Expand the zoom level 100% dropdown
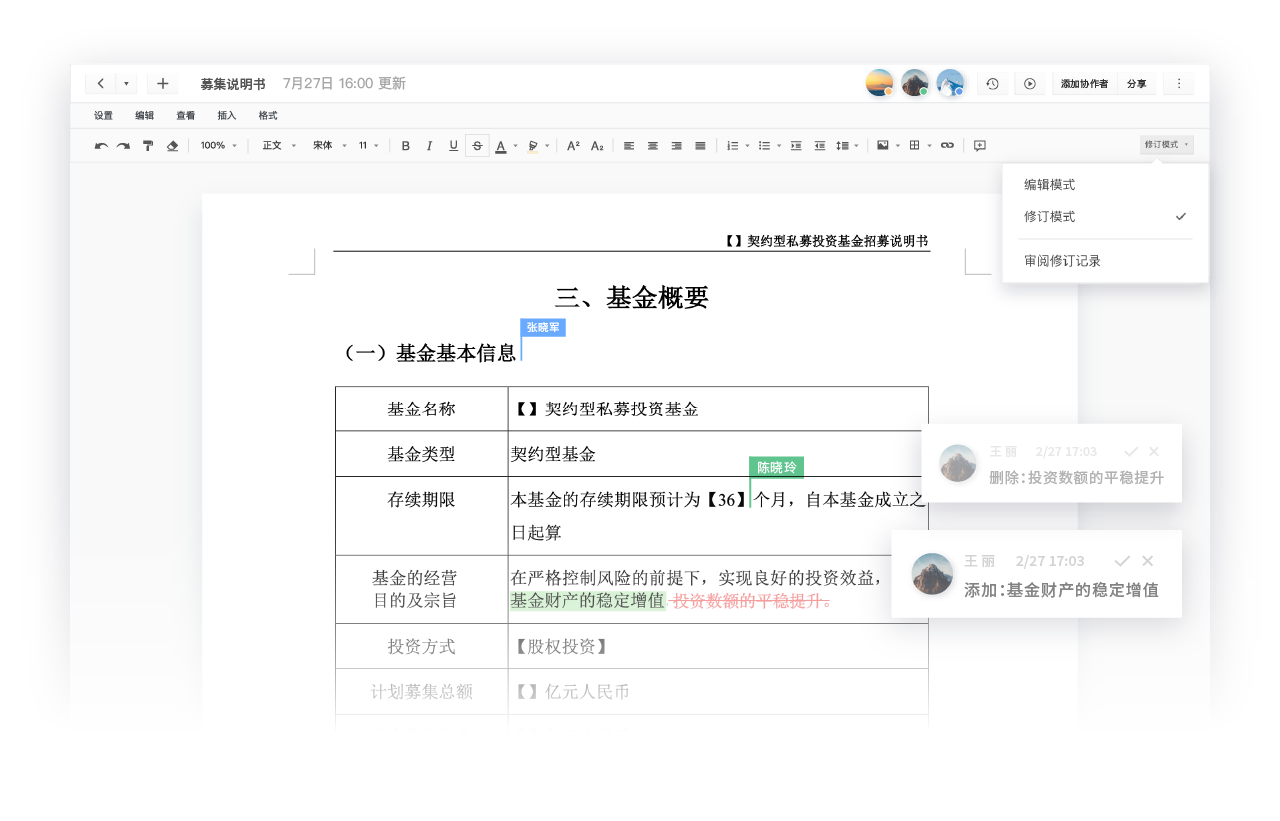The width and height of the screenshot is (1280, 821). (x=220, y=145)
